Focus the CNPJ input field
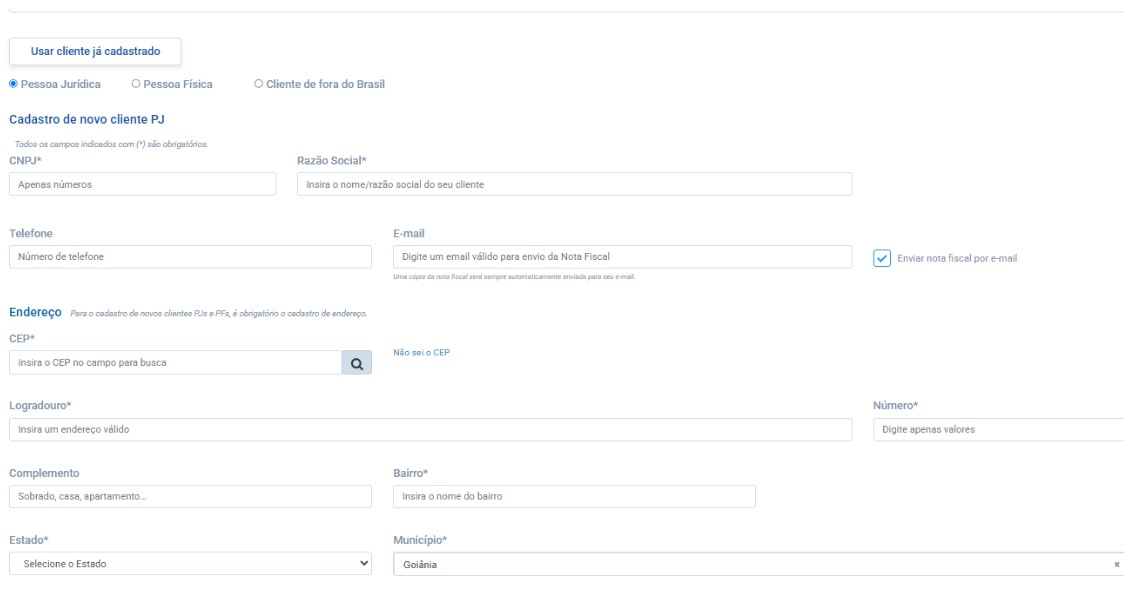Screen dimensions: 1124x603 pyautogui.click(x=142, y=184)
